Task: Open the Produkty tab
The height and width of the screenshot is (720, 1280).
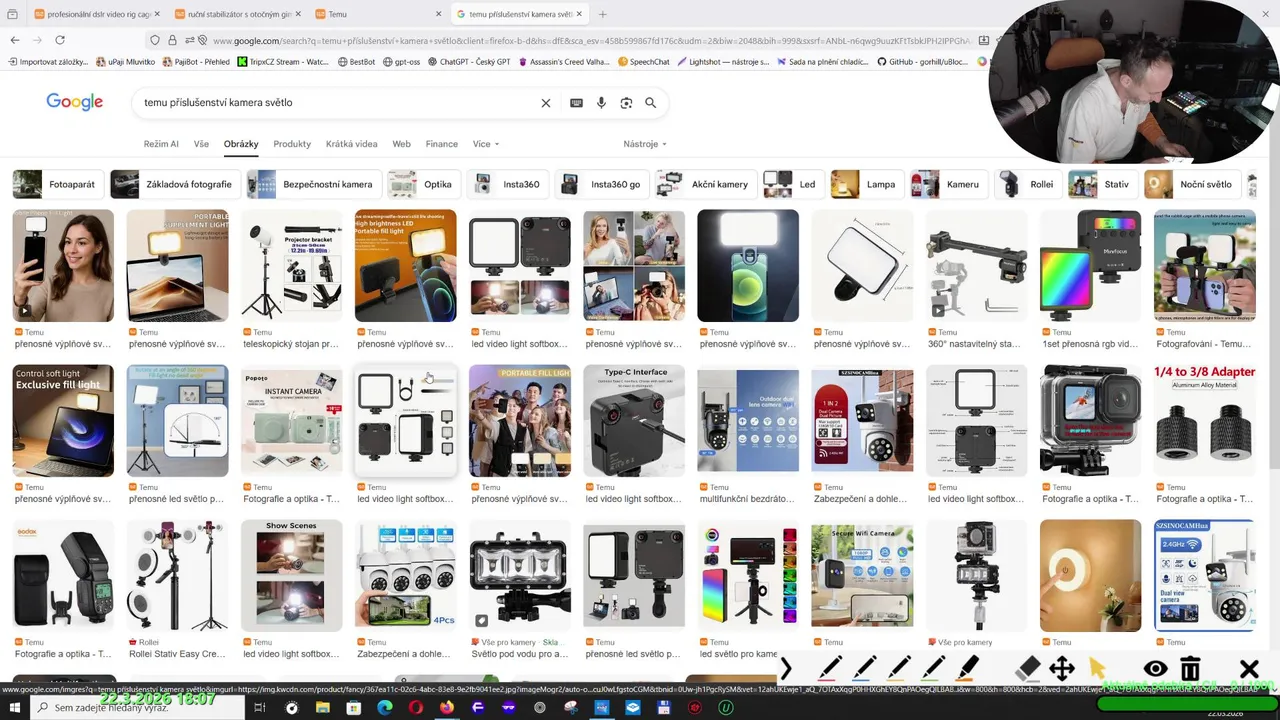Action: click(292, 144)
